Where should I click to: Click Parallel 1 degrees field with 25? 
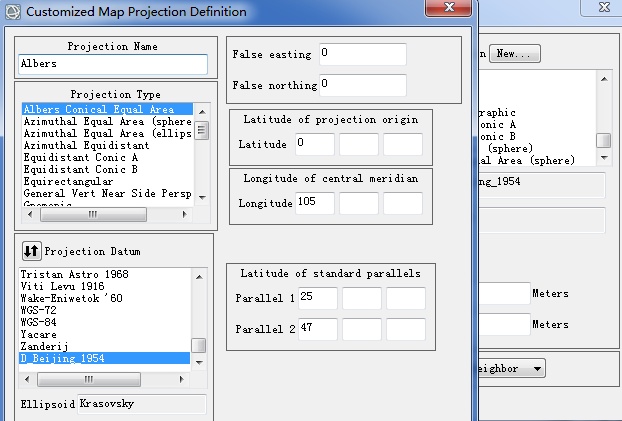[318, 298]
